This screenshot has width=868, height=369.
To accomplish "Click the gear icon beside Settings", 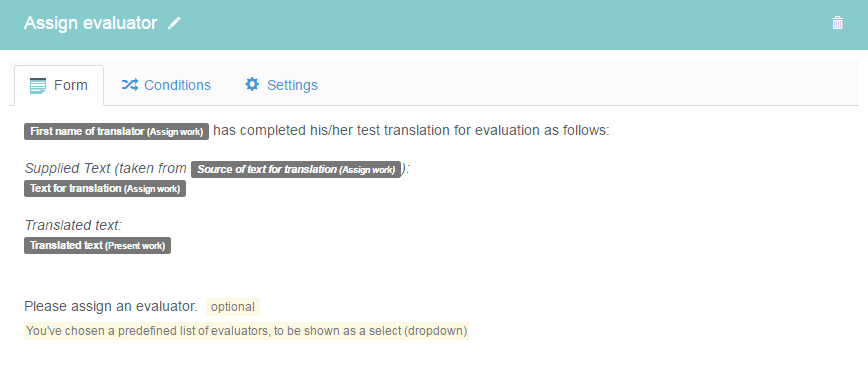I will 252,85.
